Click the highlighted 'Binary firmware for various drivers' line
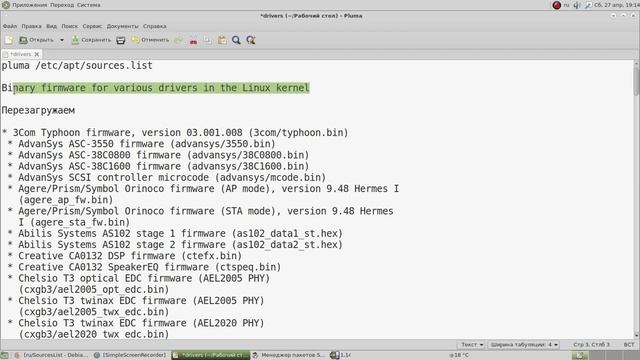Viewport: 640px width, 360px height. [155, 88]
